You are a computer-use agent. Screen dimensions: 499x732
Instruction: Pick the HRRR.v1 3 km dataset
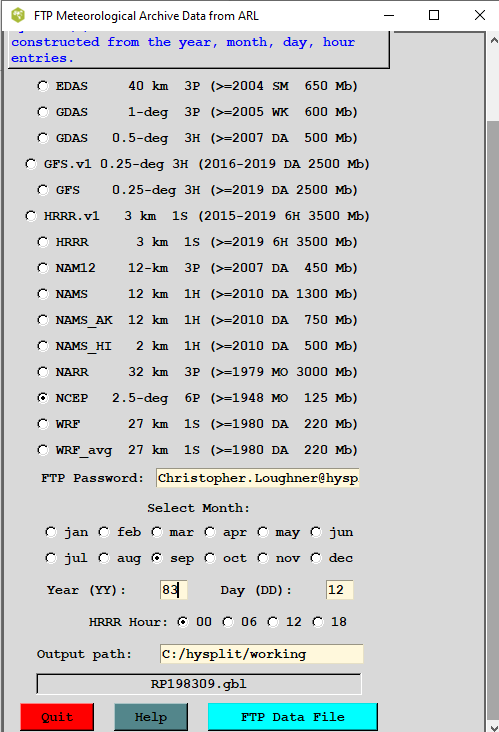(31, 216)
